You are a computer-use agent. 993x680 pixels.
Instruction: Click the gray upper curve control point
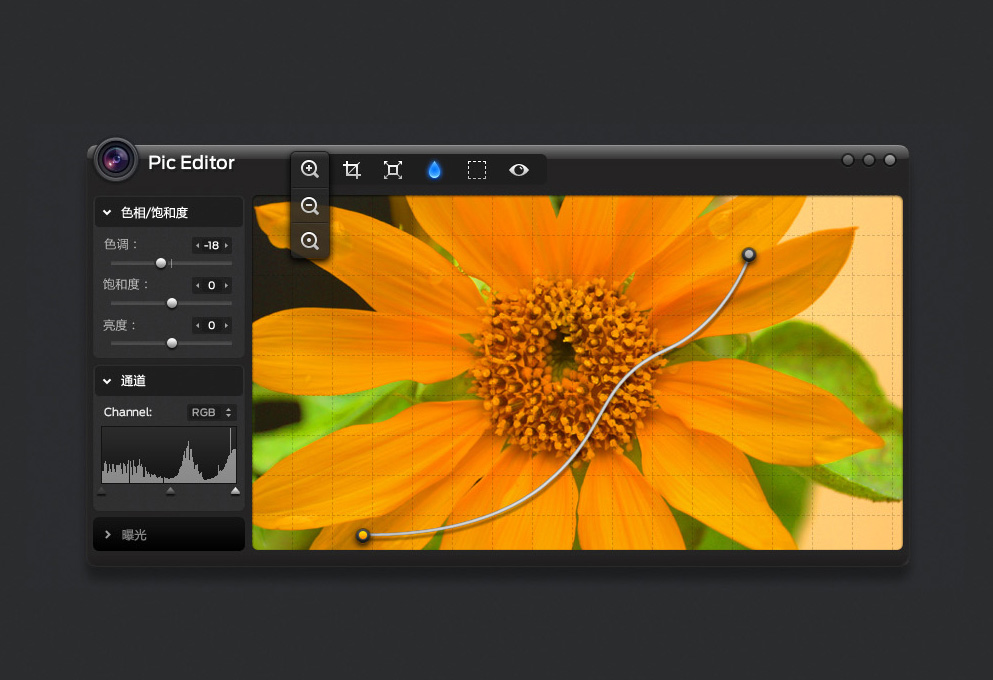749,256
